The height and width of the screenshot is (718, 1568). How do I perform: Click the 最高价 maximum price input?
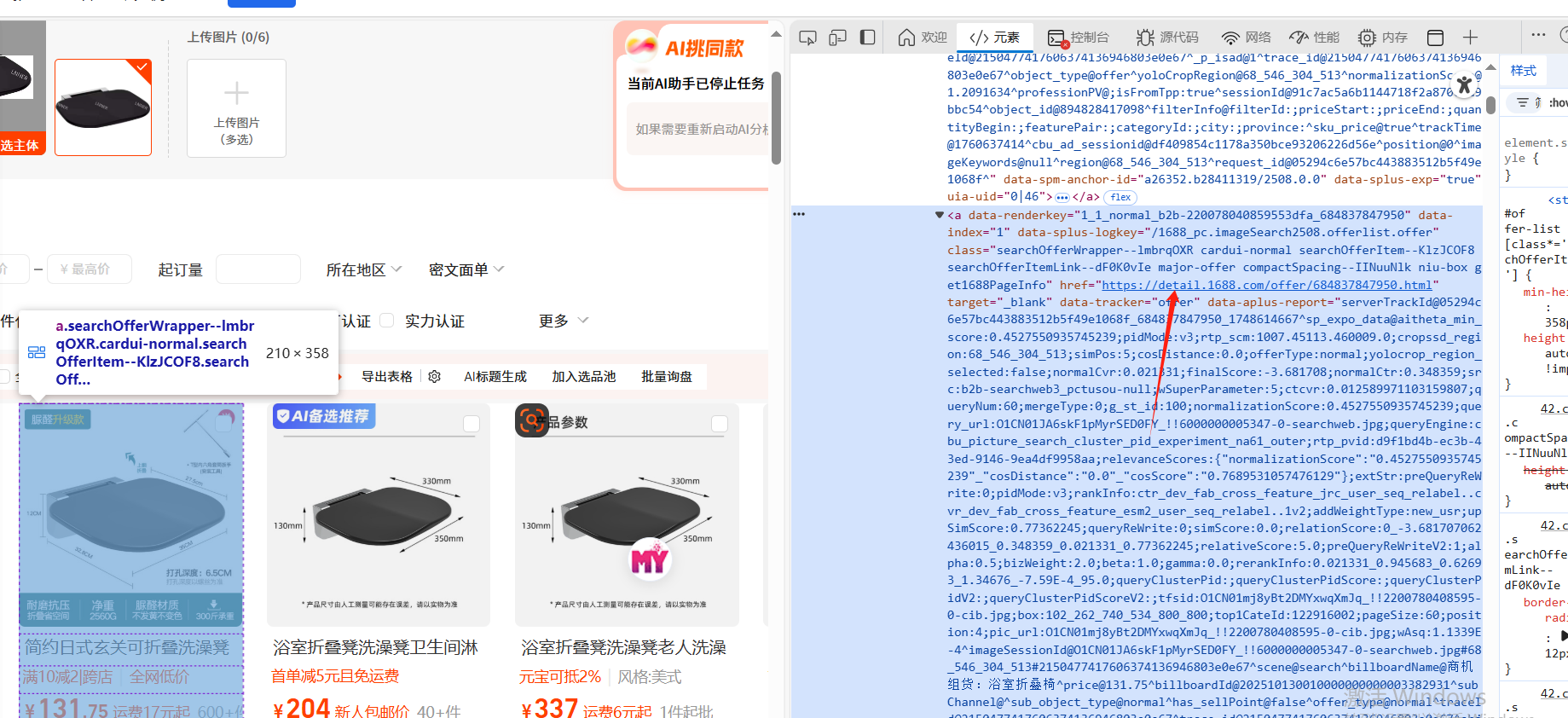90,269
